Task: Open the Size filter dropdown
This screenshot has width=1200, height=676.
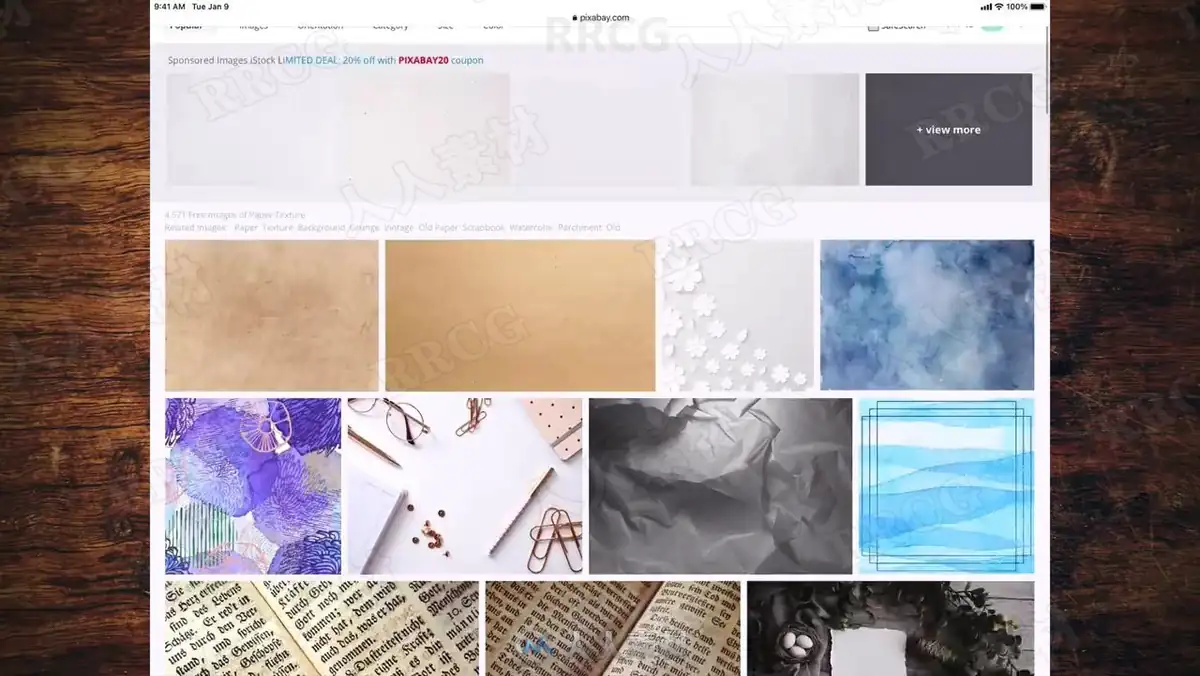Action: click(x=445, y=26)
